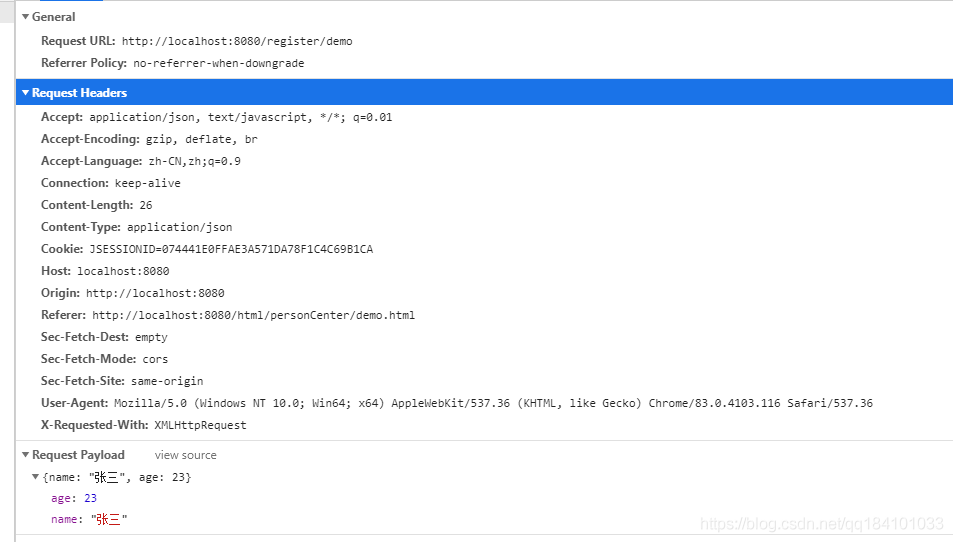Click the Content-Length value 26
The height and width of the screenshot is (542, 953).
pyautogui.click(x=146, y=205)
